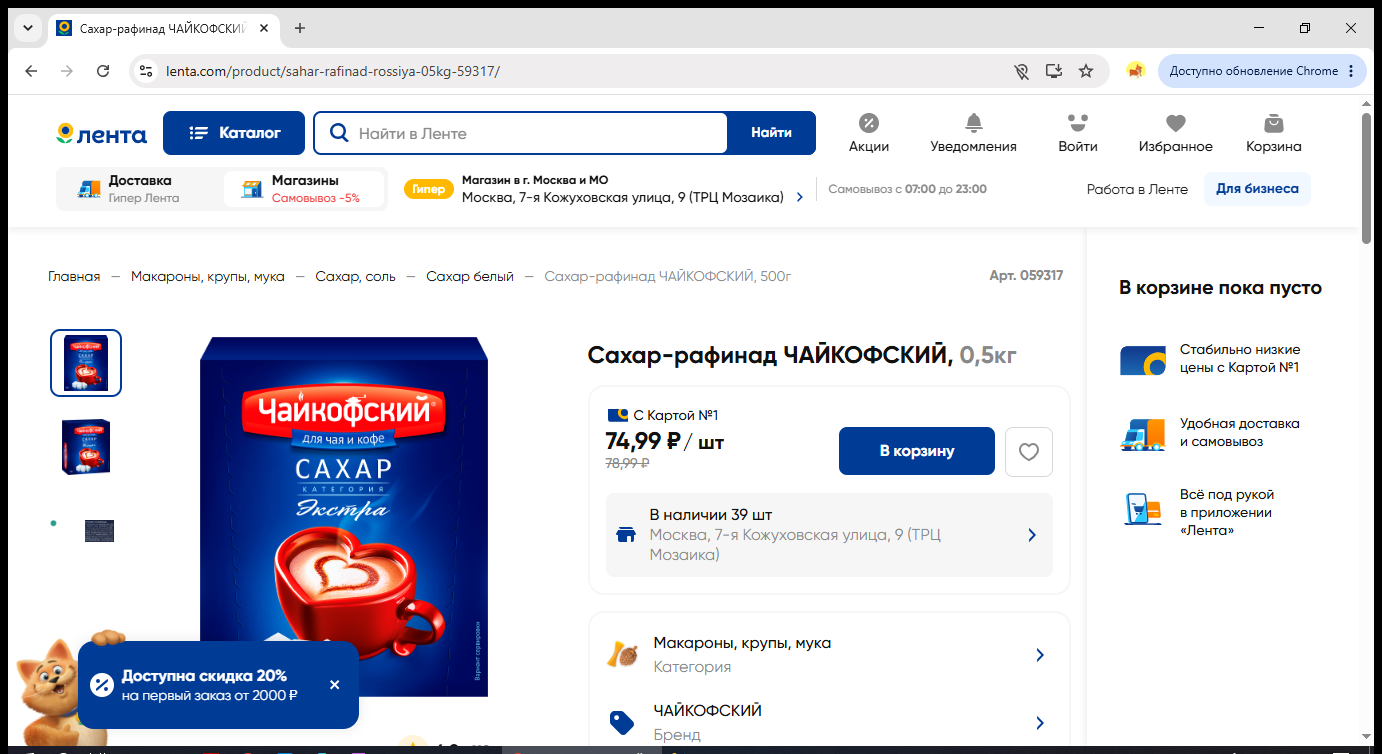
Task: Close the Сахар-рафинад ЧАЙКОФСКИЙ tab
Action: click(264, 28)
